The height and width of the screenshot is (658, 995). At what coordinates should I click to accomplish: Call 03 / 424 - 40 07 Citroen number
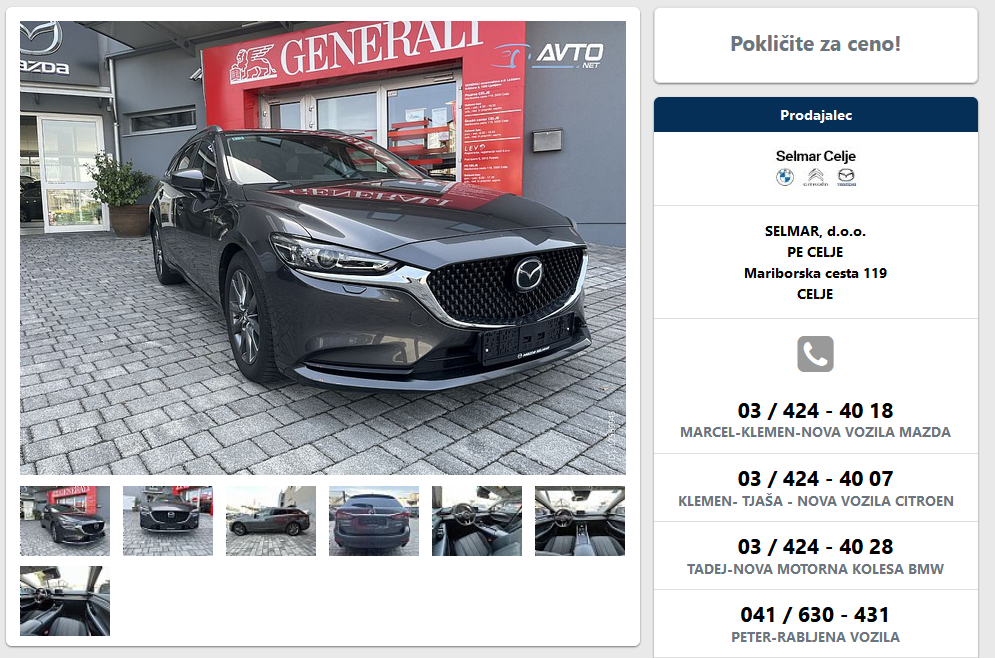pos(815,478)
